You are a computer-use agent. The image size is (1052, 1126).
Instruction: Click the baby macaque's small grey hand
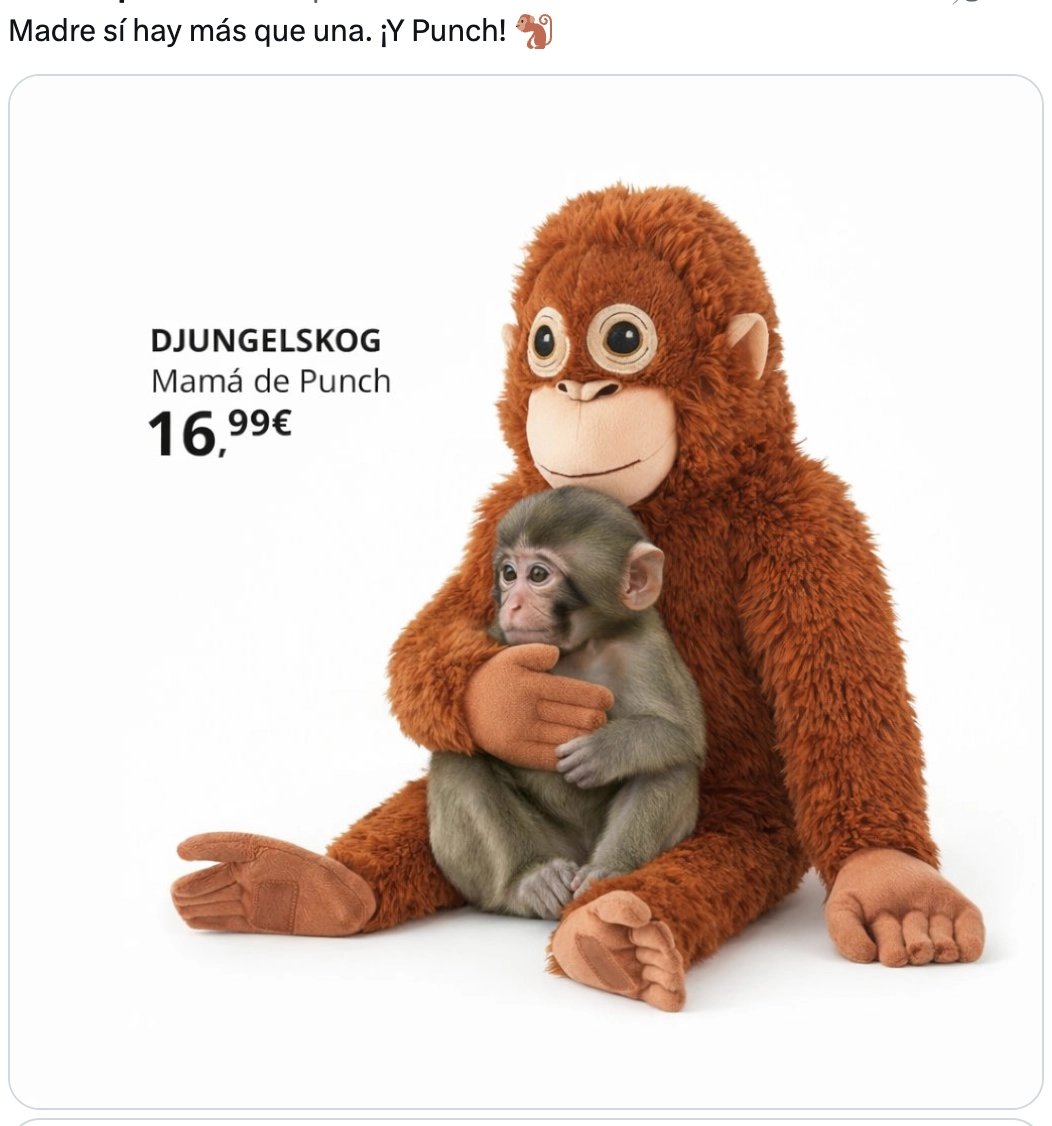(583, 761)
